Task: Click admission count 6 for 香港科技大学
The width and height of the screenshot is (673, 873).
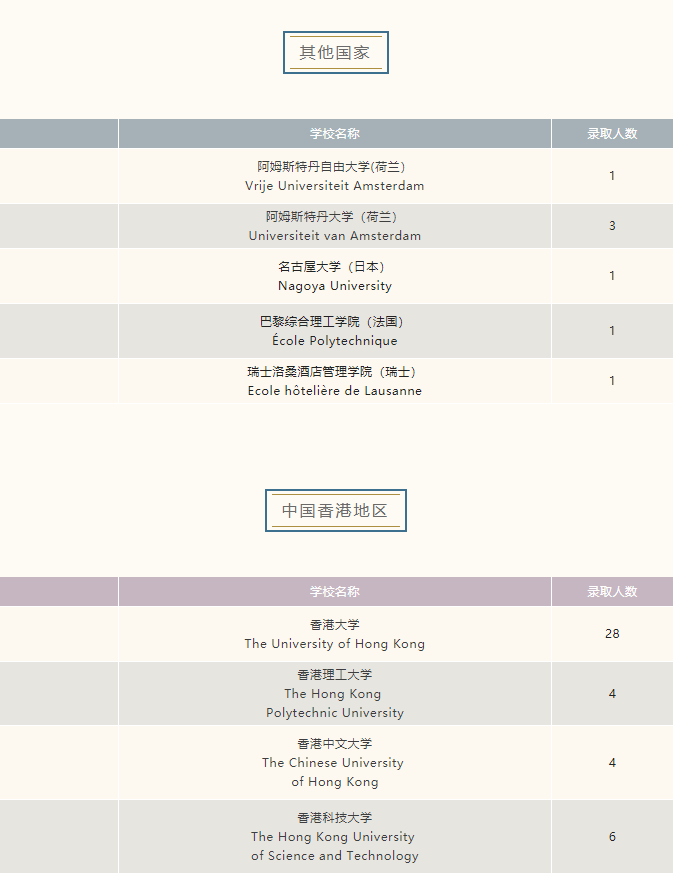Action: click(612, 837)
